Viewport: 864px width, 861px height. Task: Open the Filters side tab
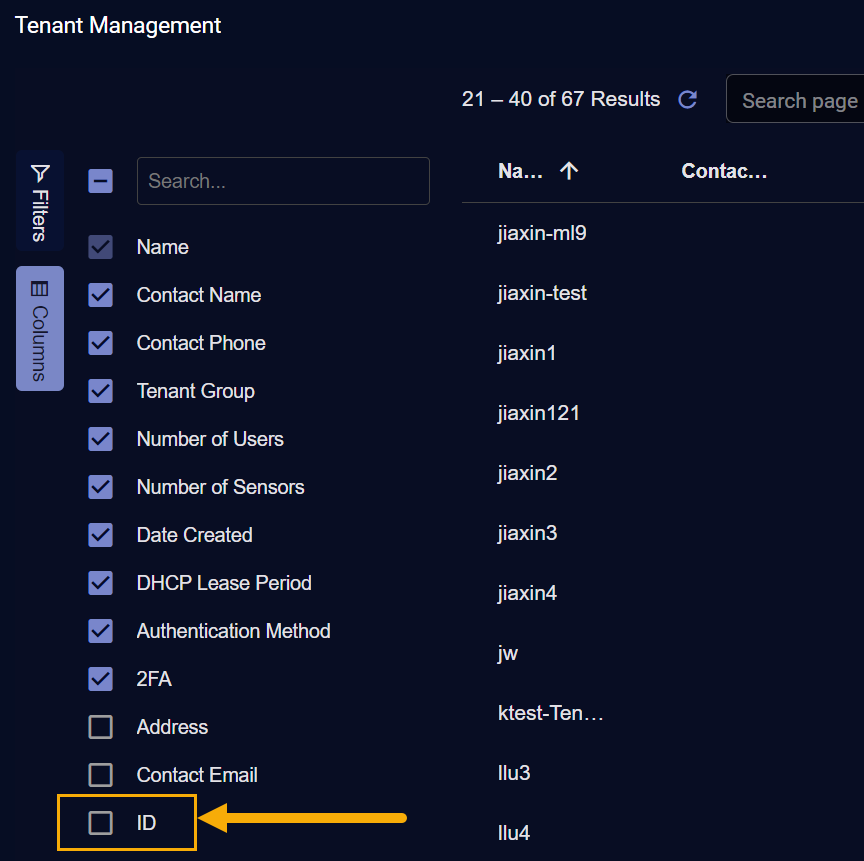(x=39, y=200)
